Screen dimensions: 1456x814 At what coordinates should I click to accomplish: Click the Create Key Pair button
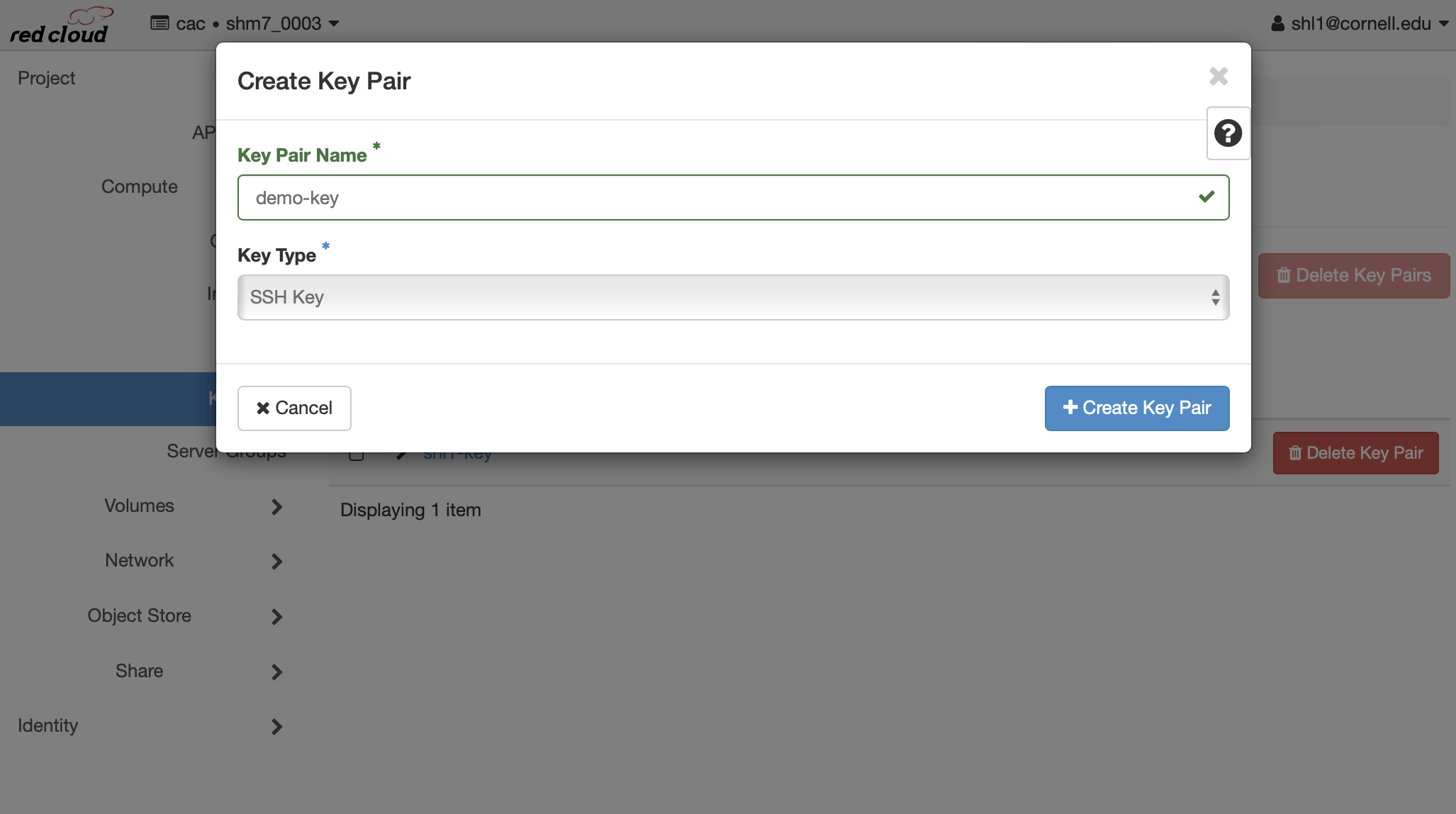tap(1138, 407)
